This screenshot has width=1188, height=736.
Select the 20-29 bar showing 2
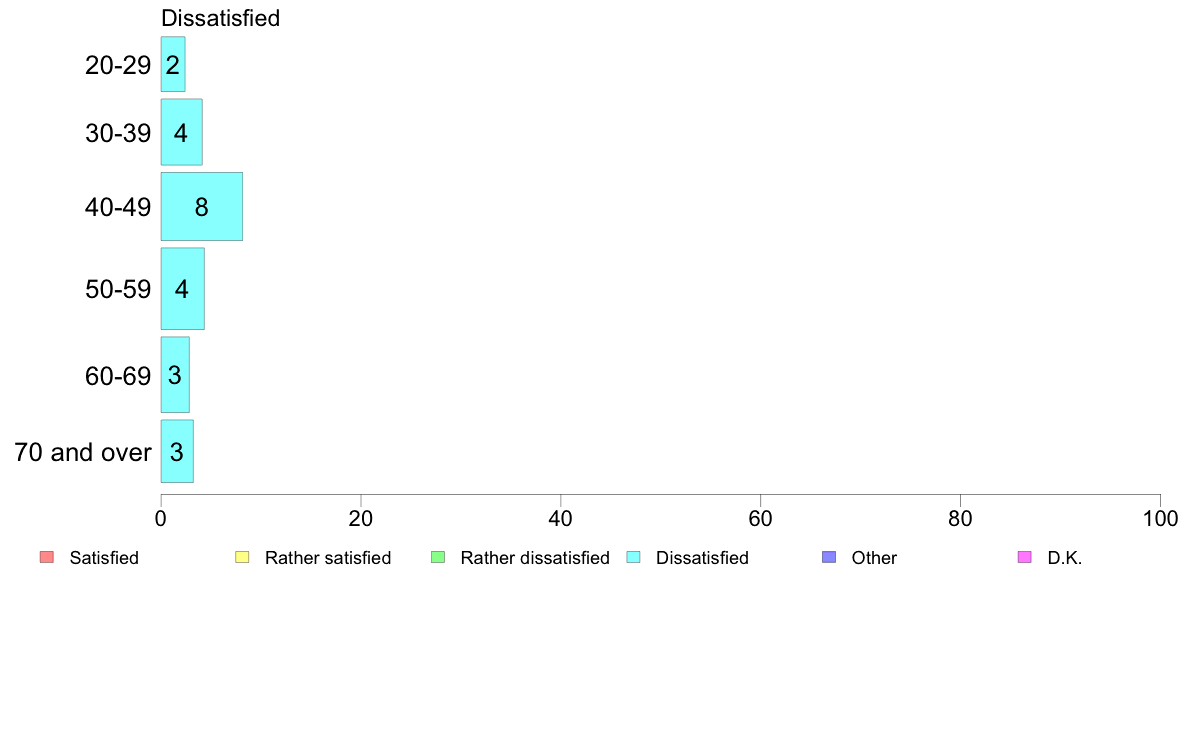(x=173, y=64)
